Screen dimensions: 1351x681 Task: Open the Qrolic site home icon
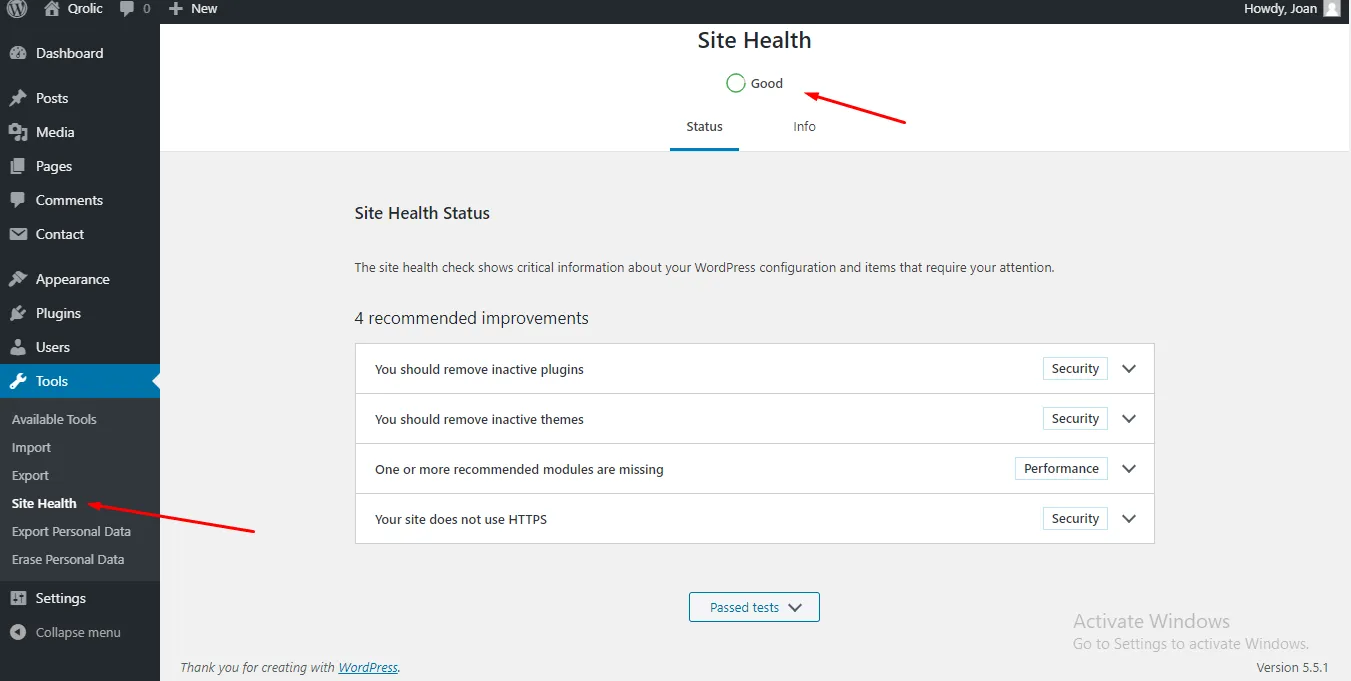52,9
